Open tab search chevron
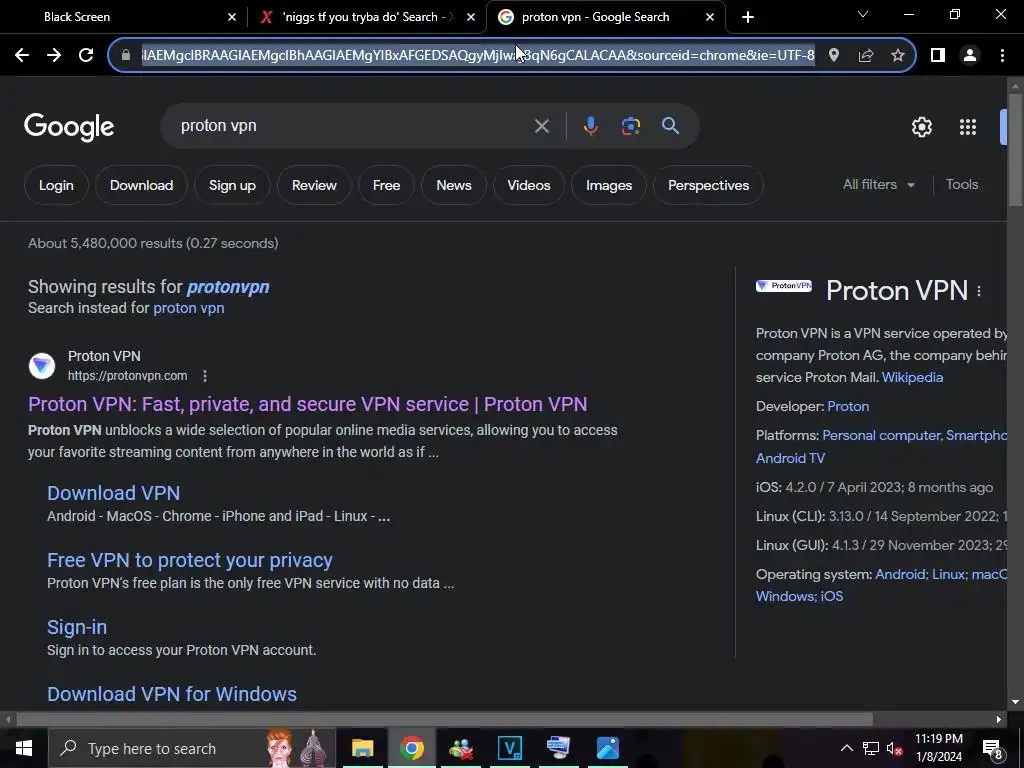This screenshot has height=768, width=1024. 863,14
